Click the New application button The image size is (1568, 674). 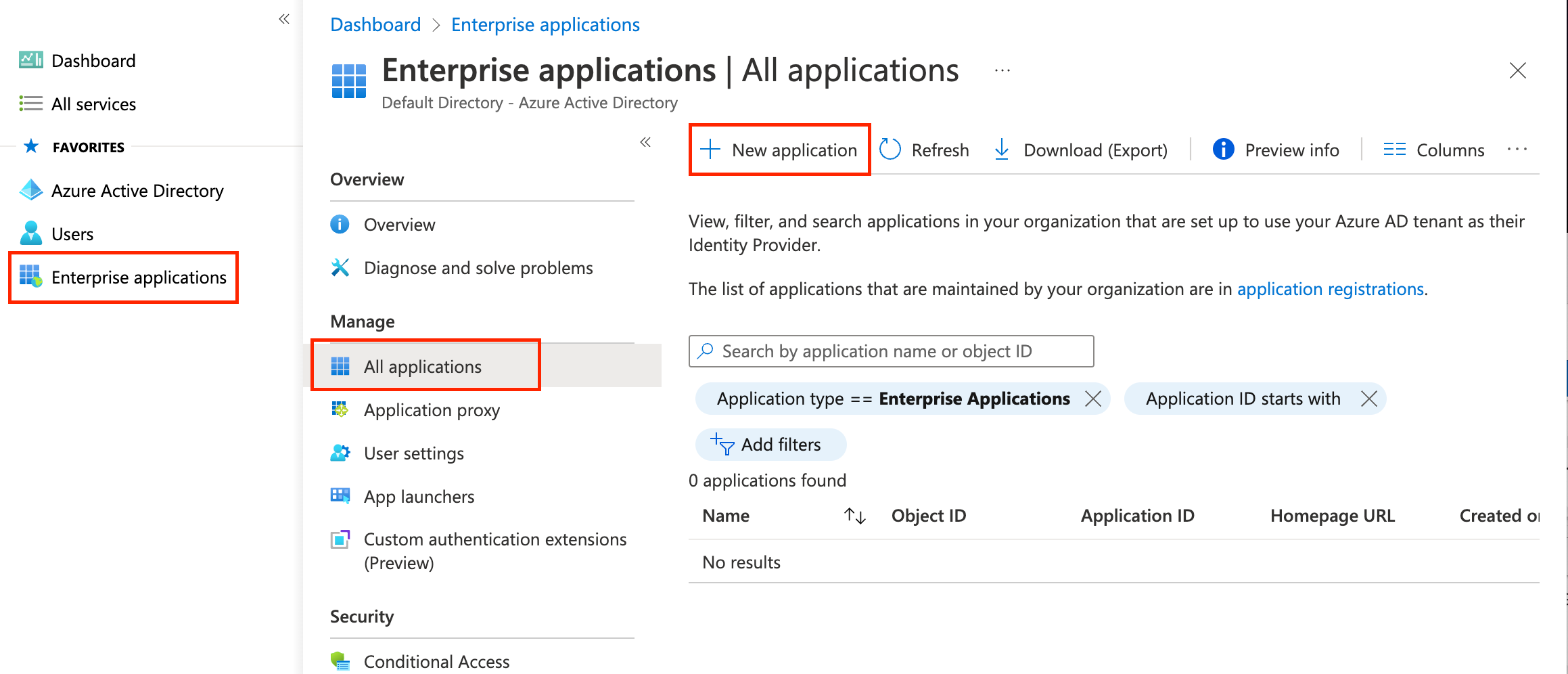(x=779, y=150)
